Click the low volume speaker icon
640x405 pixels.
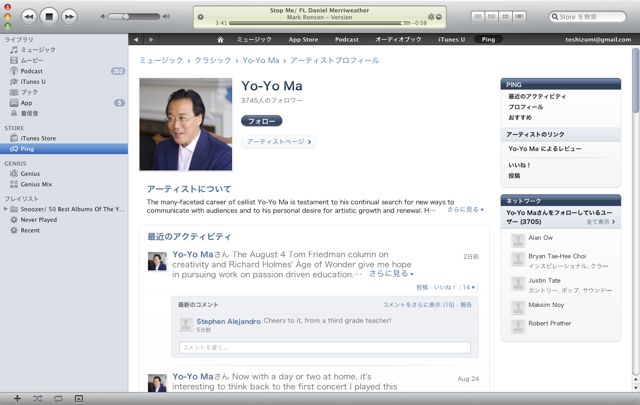click(x=103, y=17)
